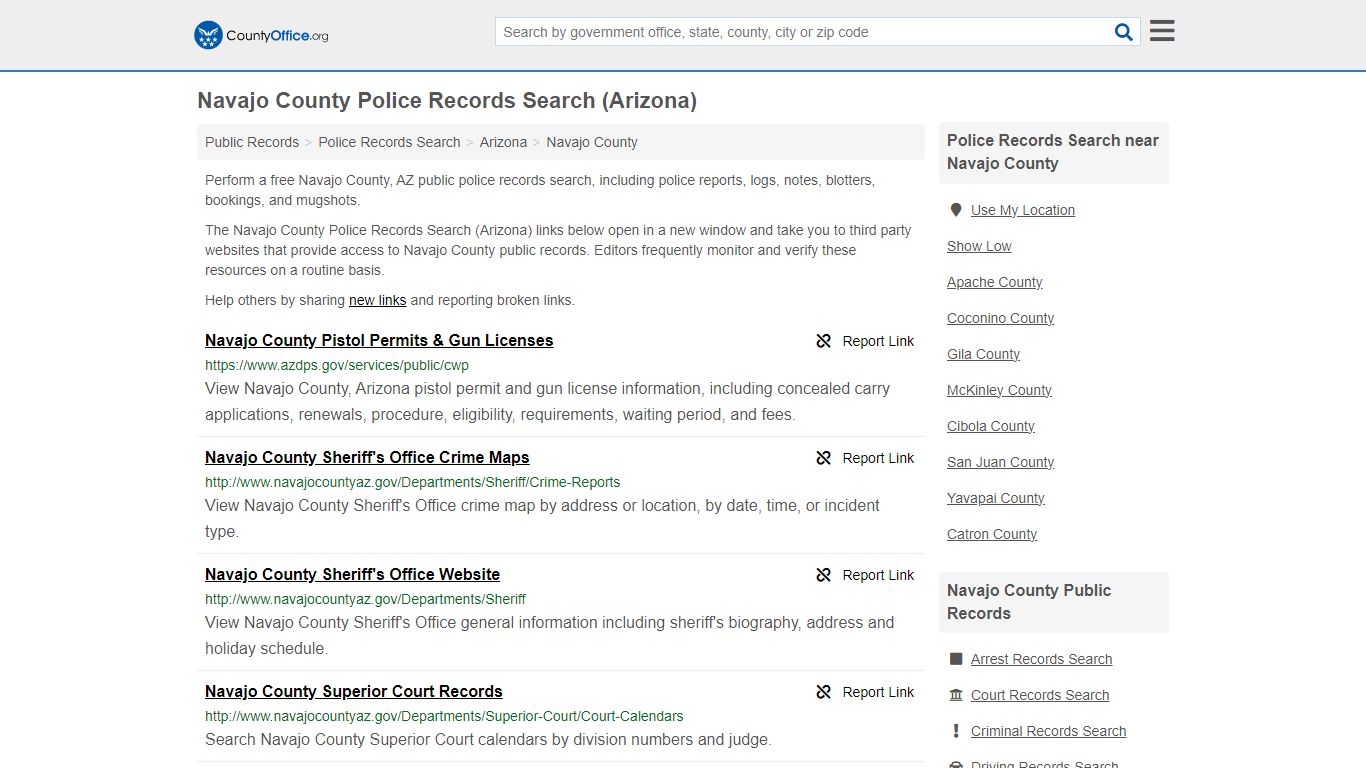
Task: Select Show Low in nearby list
Action: (979, 246)
